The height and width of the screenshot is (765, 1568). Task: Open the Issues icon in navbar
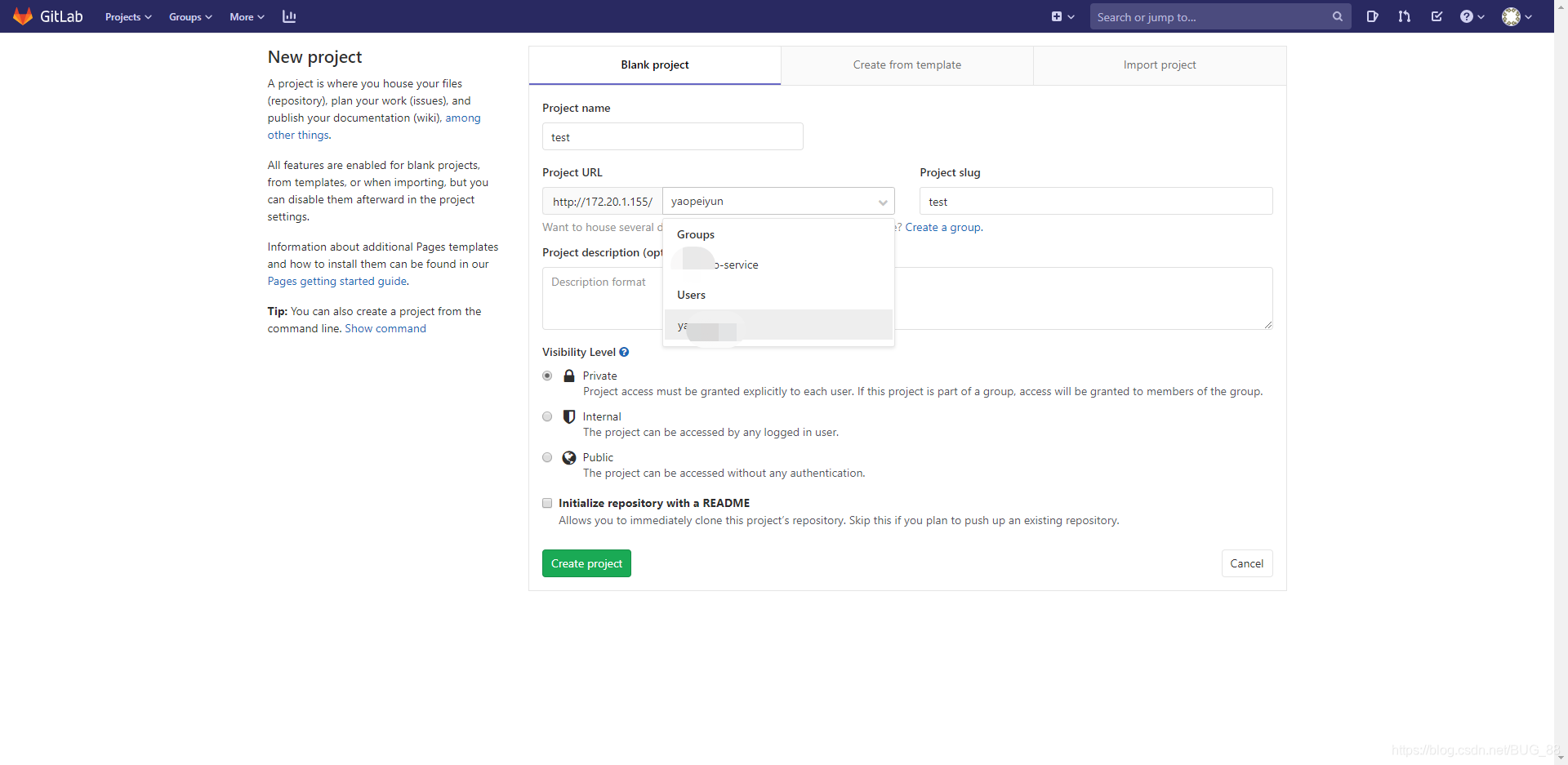[x=1372, y=16]
